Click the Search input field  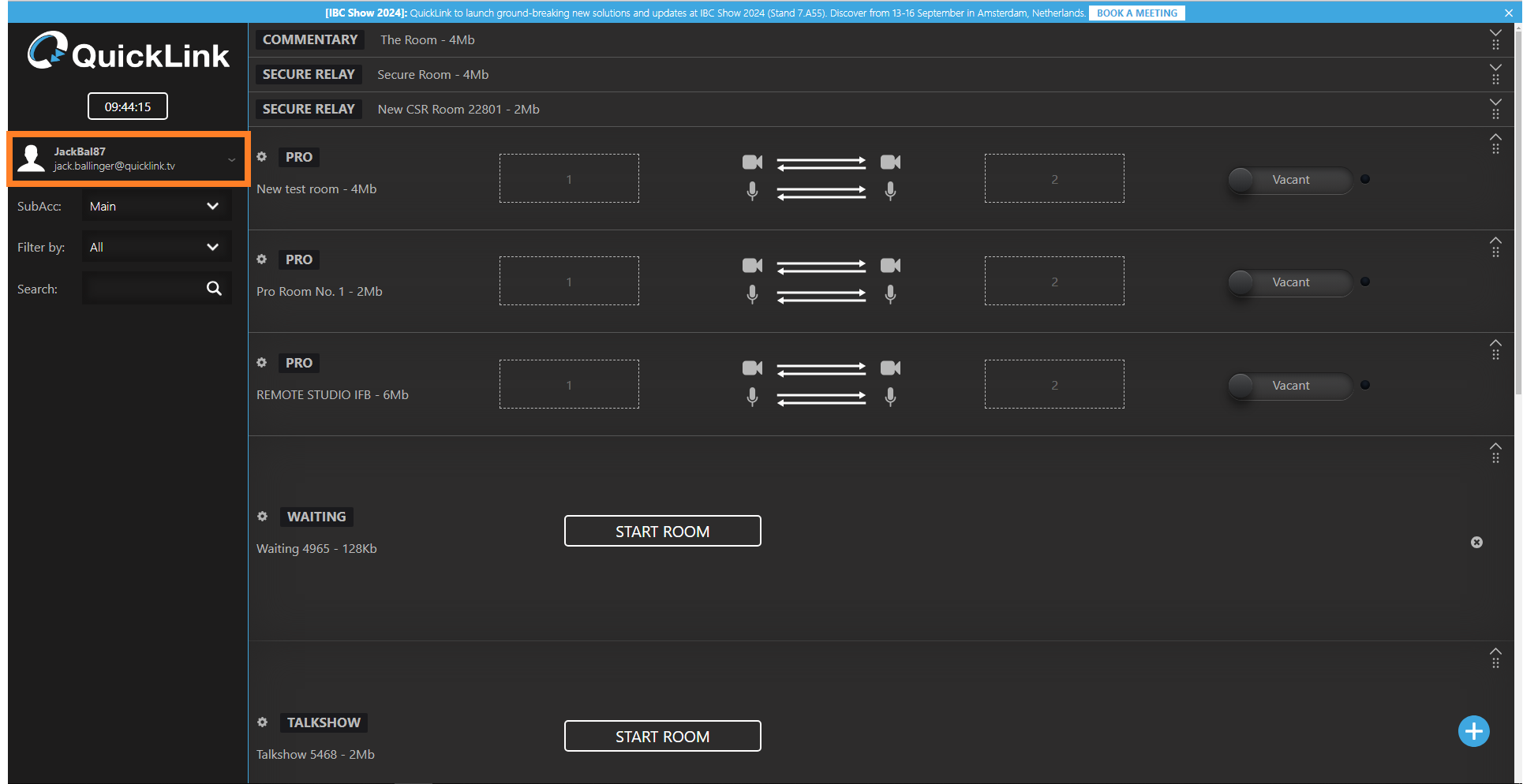click(142, 289)
